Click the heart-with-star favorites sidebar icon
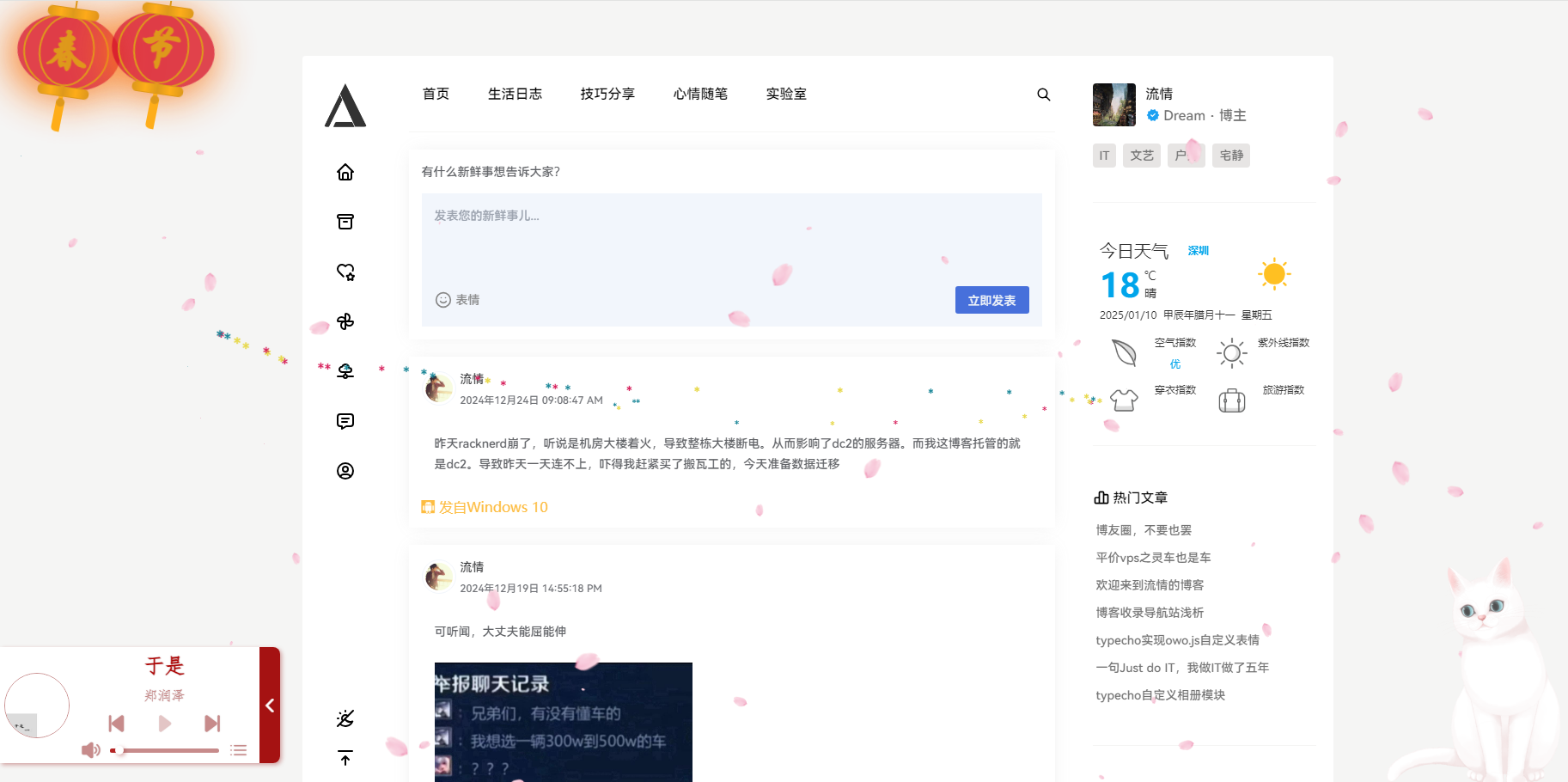 [x=345, y=272]
